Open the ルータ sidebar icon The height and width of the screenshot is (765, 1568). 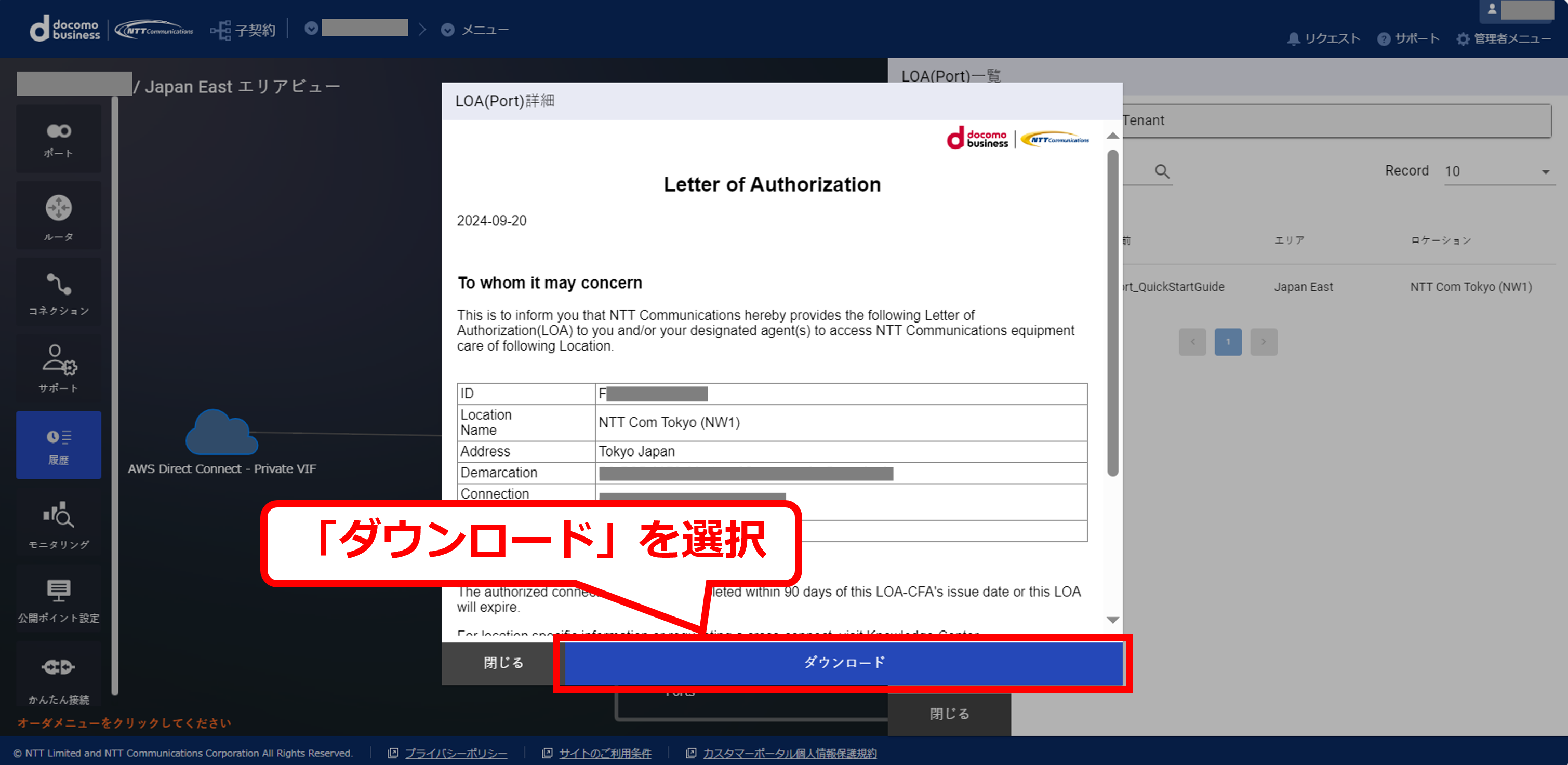click(x=58, y=216)
